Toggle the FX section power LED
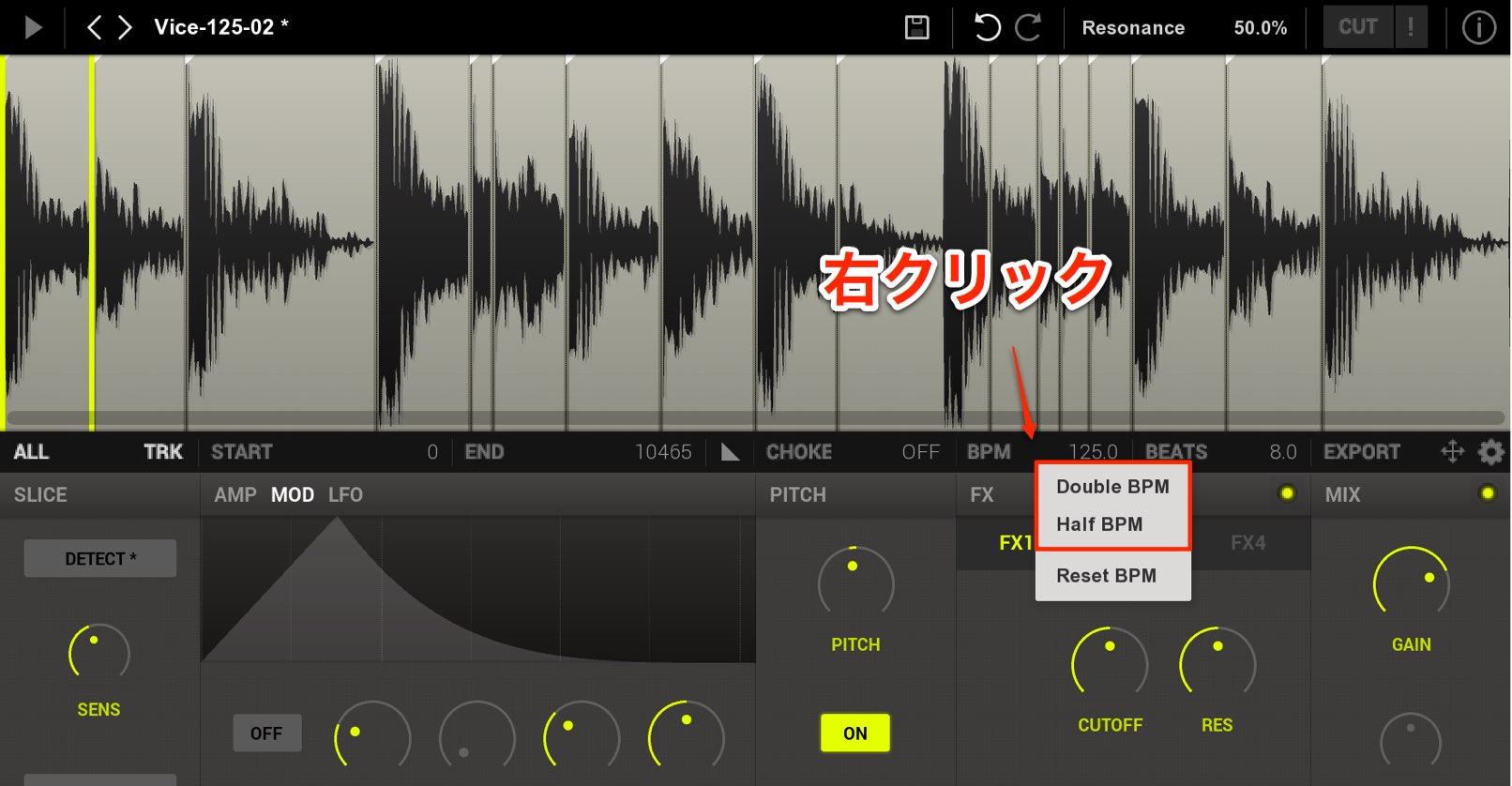The width and height of the screenshot is (1512, 786). click(1286, 493)
